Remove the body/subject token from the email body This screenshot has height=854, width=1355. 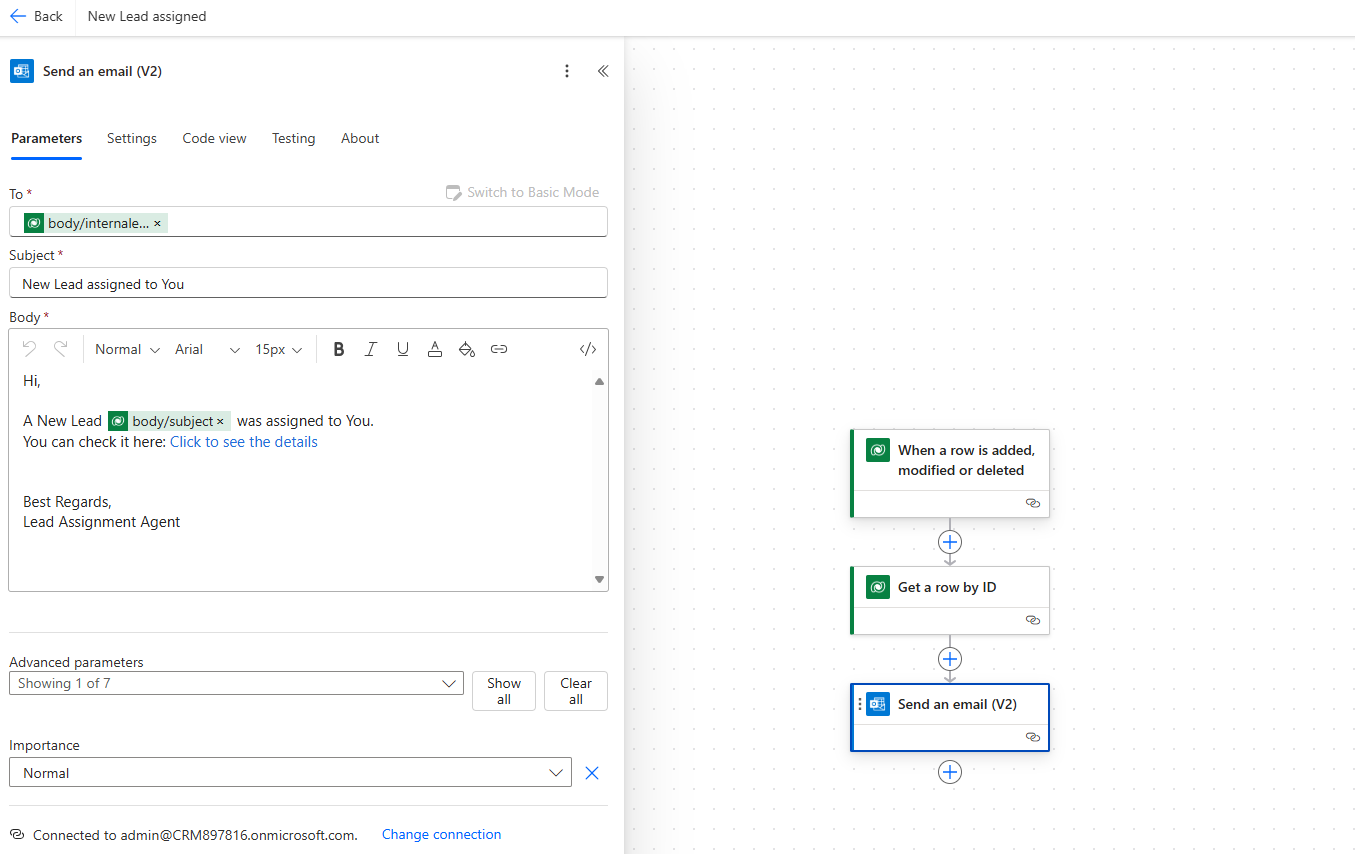point(224,420)
